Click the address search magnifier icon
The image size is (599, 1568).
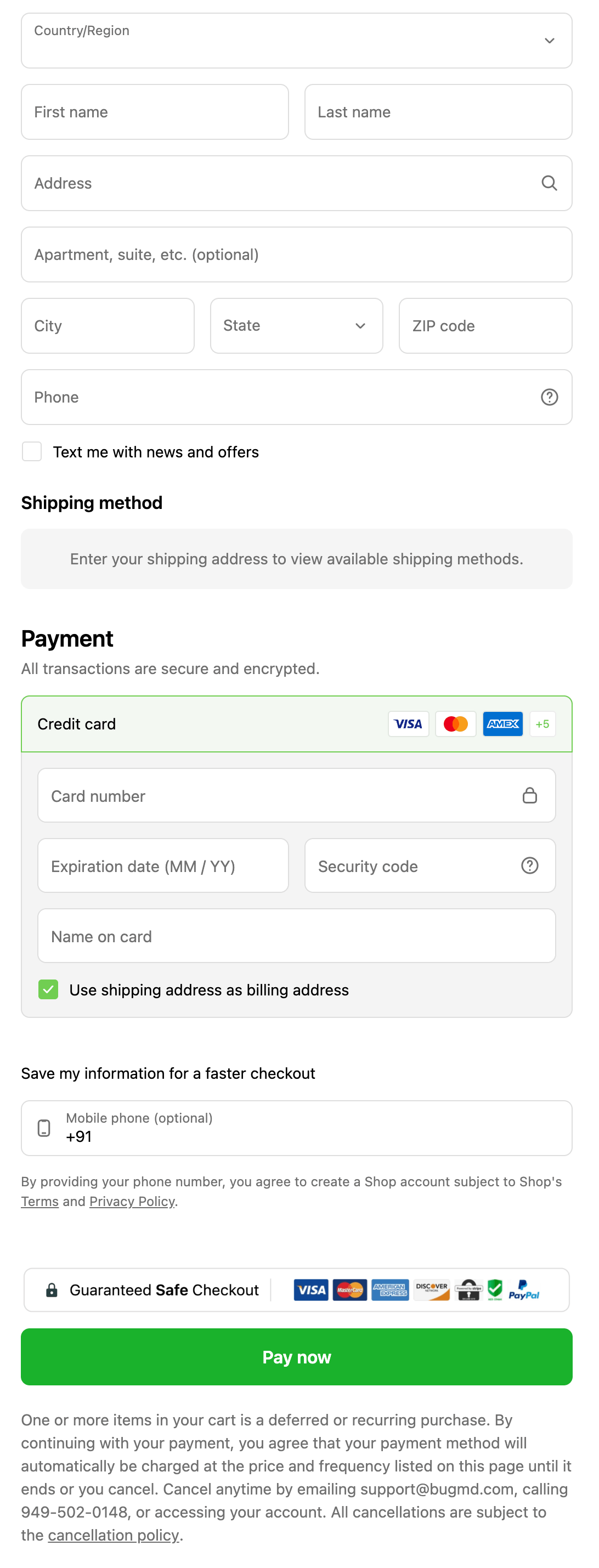[550, 183]
